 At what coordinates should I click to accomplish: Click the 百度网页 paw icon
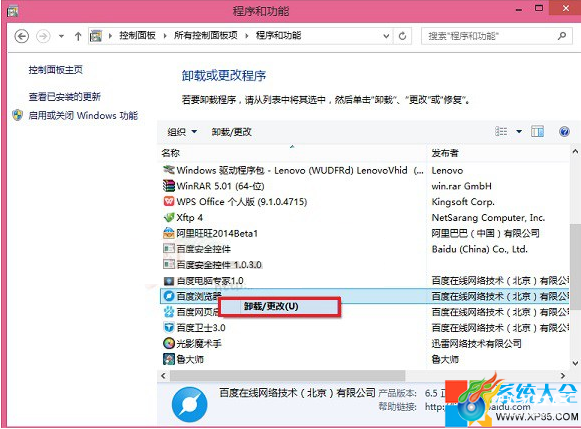tap(169, 312)
